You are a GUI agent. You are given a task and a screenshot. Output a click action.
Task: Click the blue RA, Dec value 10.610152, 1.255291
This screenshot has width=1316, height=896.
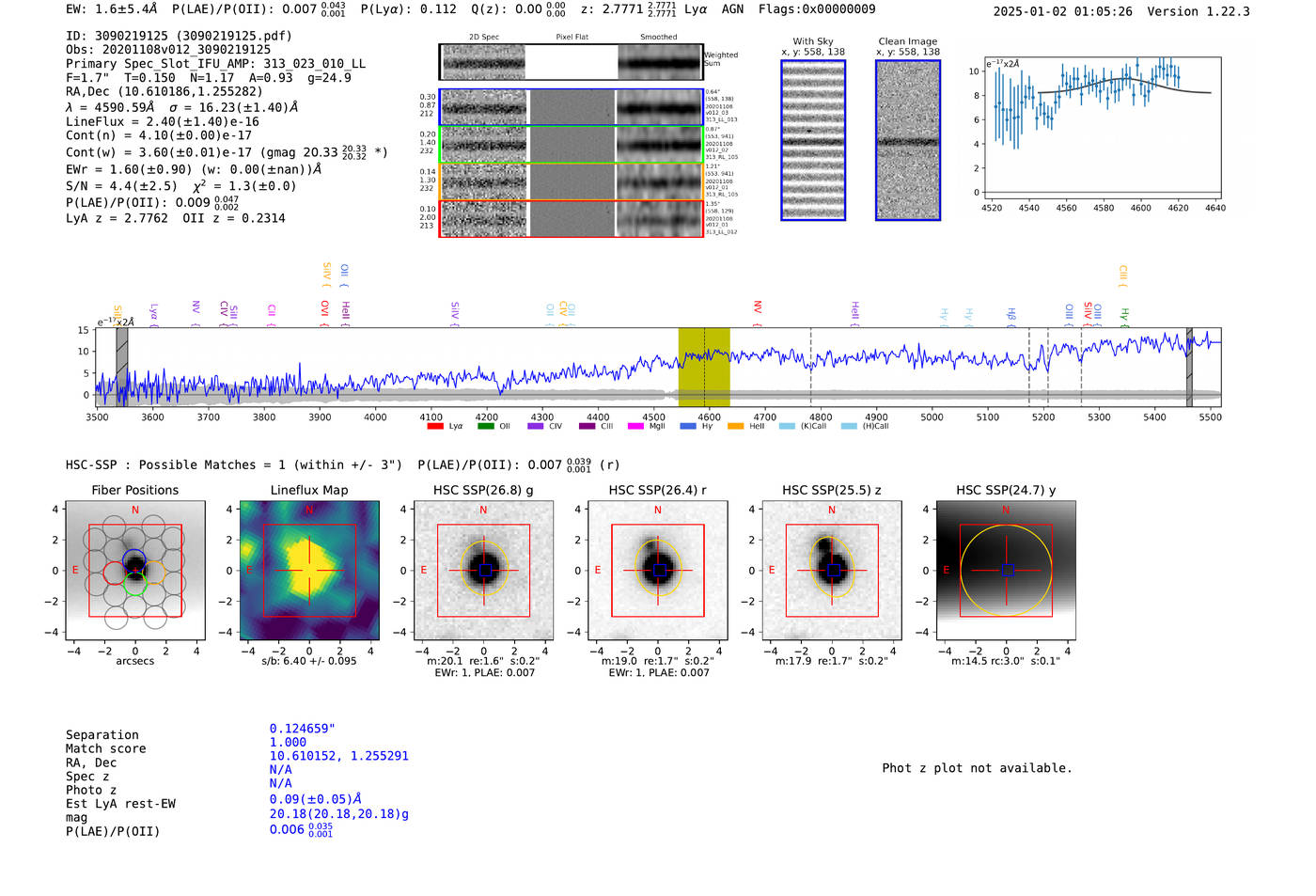click(x=339, y=756)
